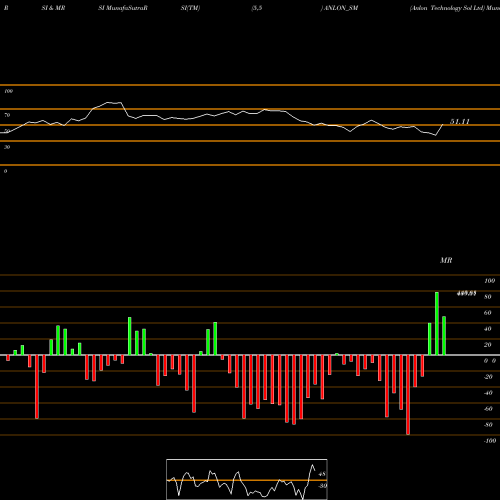Click the 20 label on MR axis

click(x=488, y=345)
